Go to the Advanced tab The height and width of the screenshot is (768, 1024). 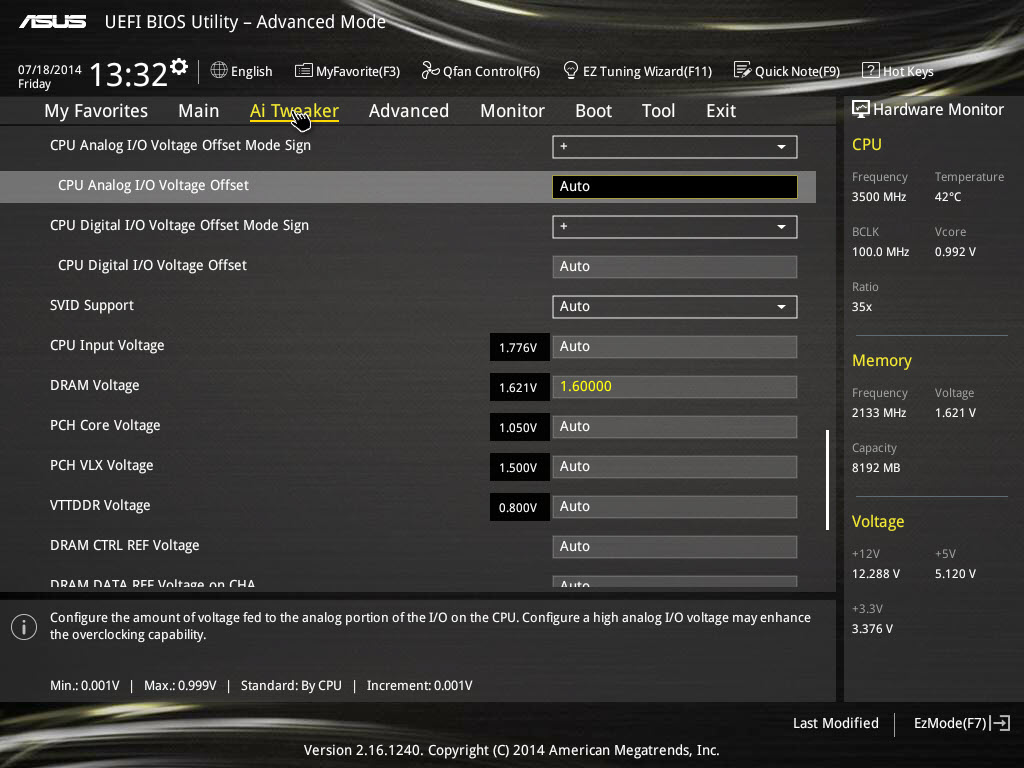[409, 111]
